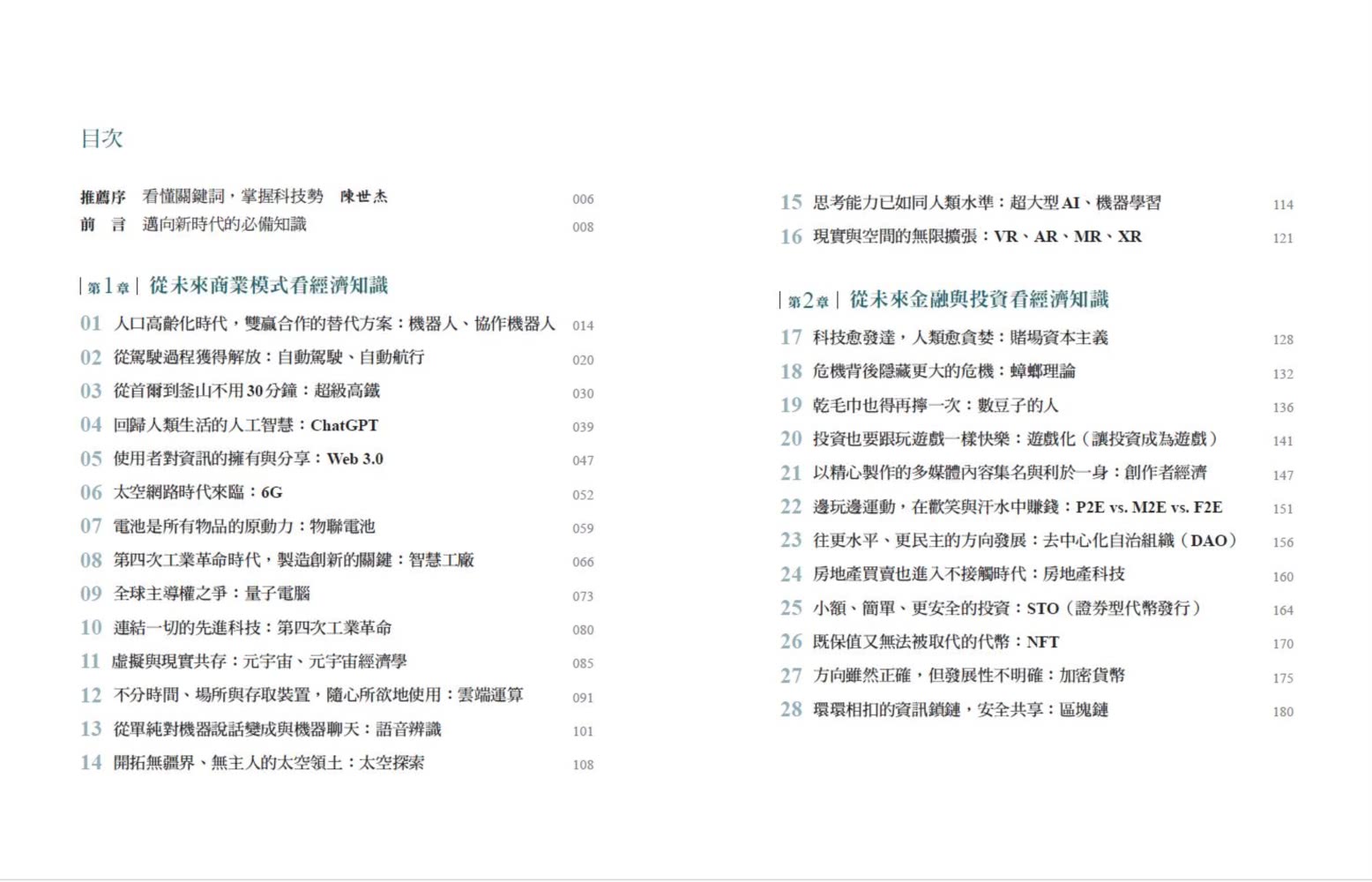The height and width of the screenshot is (882, 1372).
Task: Click page number 039
Action: click(x=583, y=427)
